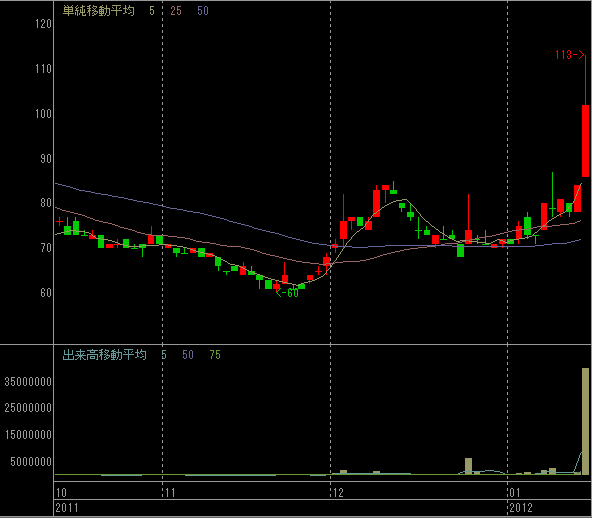Click month label 11 on the time axis

170,492
